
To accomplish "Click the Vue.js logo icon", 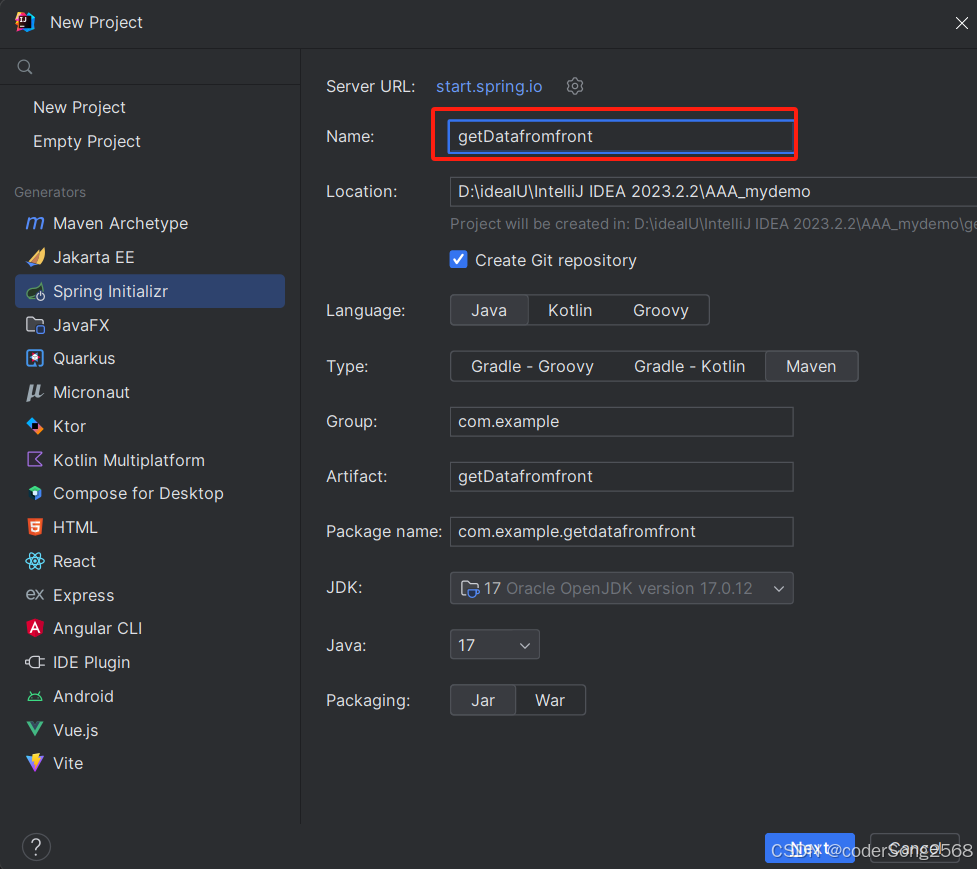I will [35, 729].
